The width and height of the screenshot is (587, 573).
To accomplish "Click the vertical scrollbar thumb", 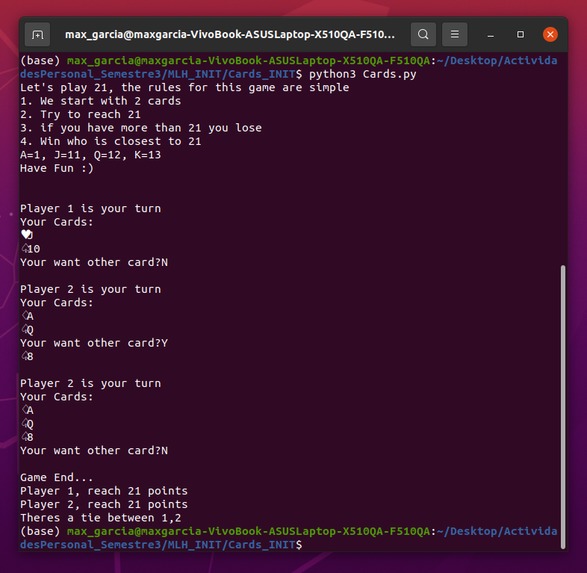I will click(x=563, y=406).
